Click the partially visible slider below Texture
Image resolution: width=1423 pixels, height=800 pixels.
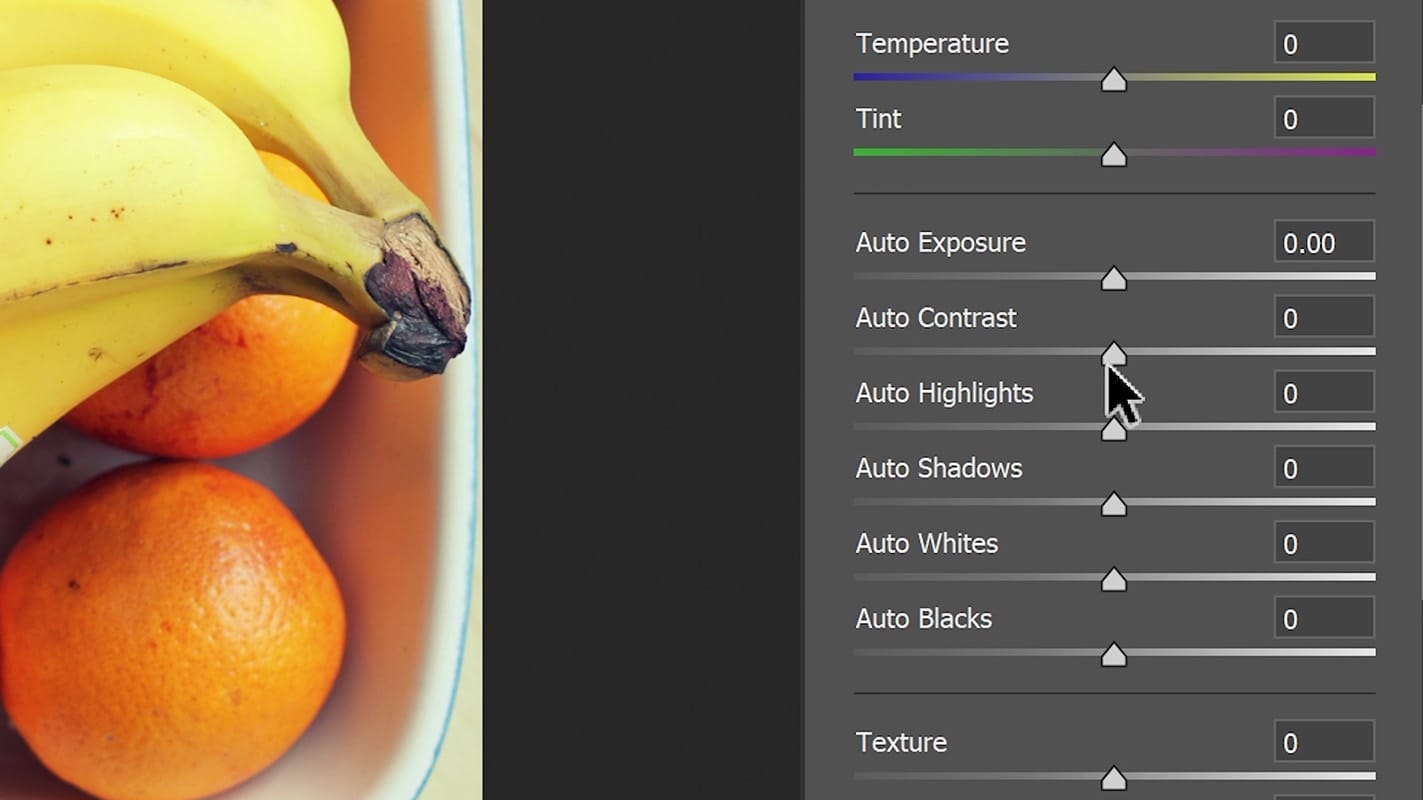pos(1113,797)
